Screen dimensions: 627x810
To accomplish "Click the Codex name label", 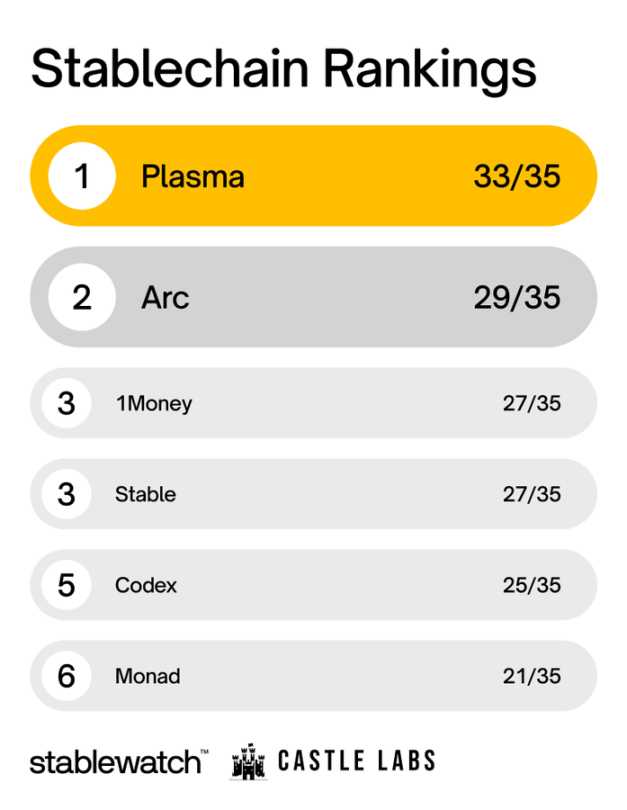I will (x=146, y=585).
